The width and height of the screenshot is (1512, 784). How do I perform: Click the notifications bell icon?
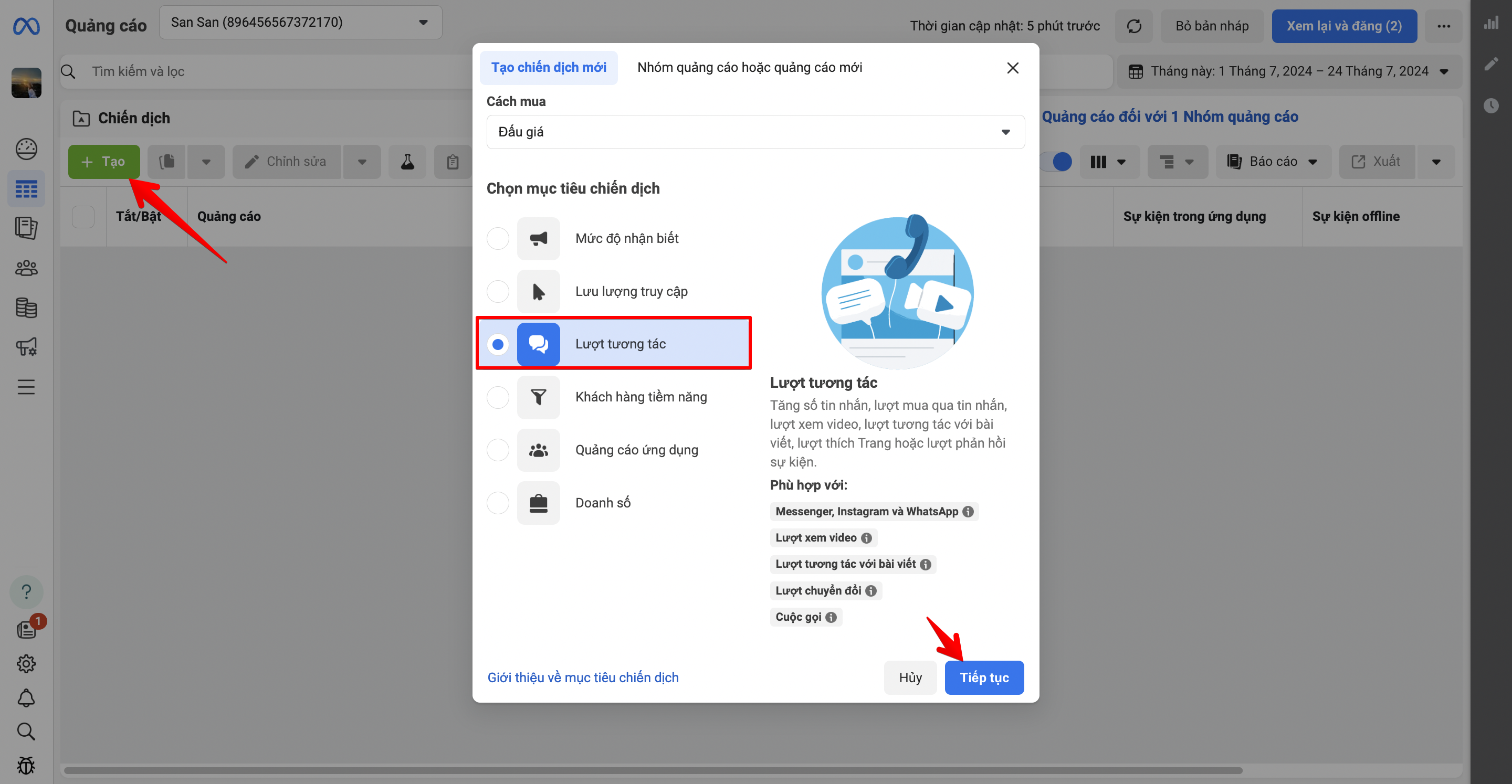[26, 698]
